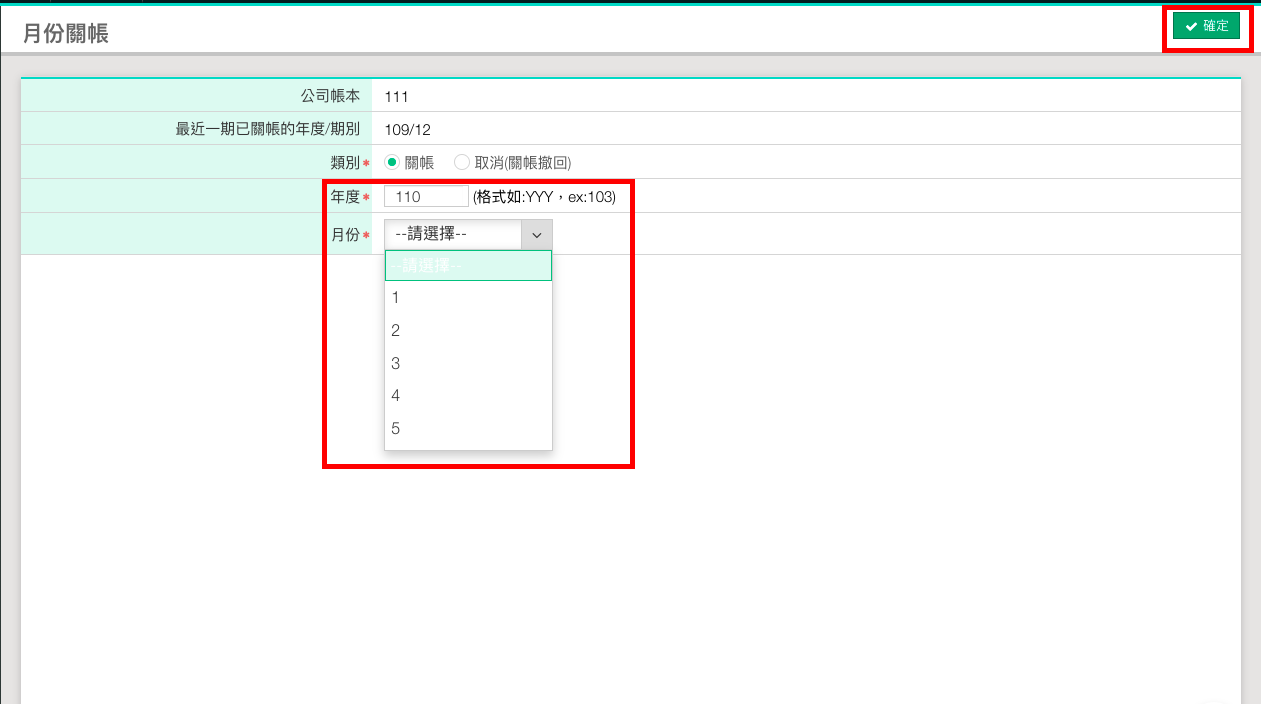Viewport: 1261px width, 704px height.
Task: Click the last closed period value 109/12
Action: point(407,129)
